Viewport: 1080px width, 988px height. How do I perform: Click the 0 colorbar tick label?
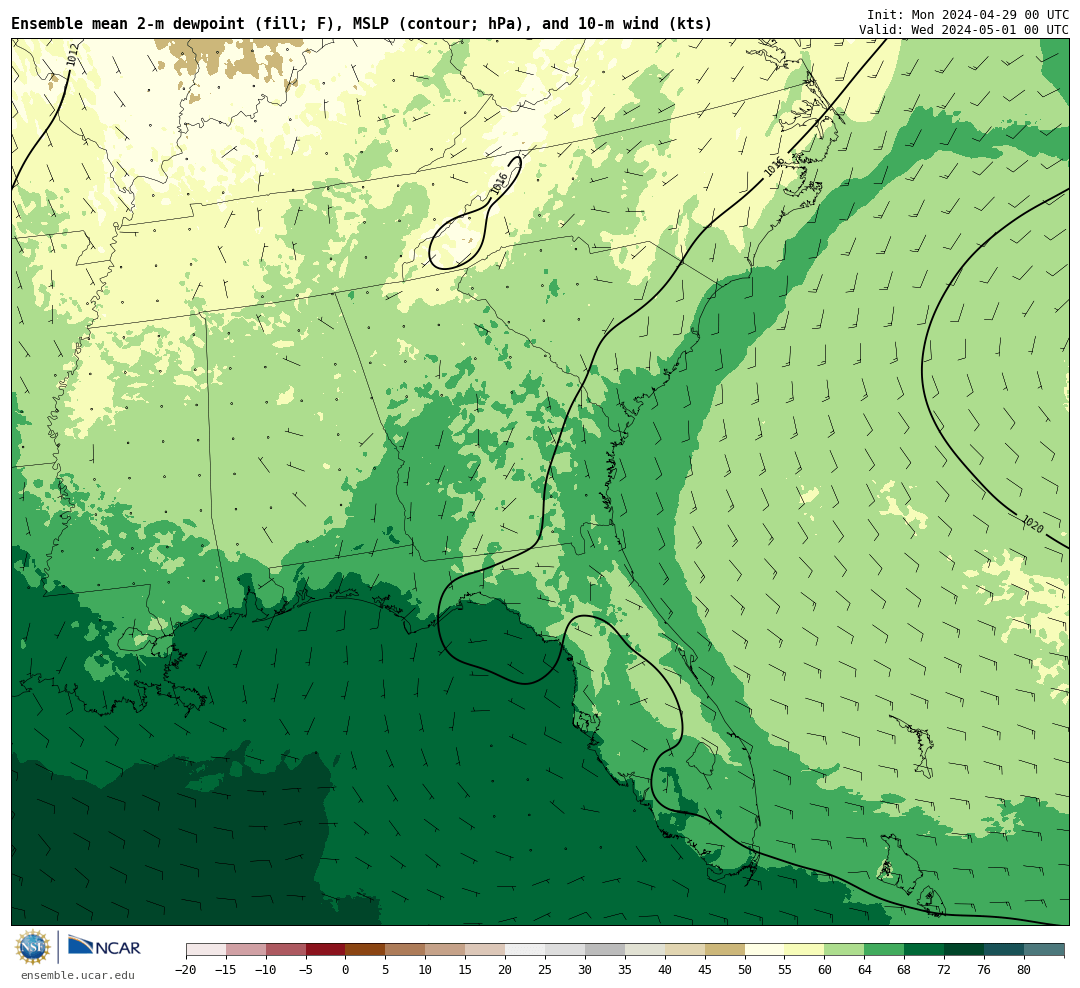(346, 970)
